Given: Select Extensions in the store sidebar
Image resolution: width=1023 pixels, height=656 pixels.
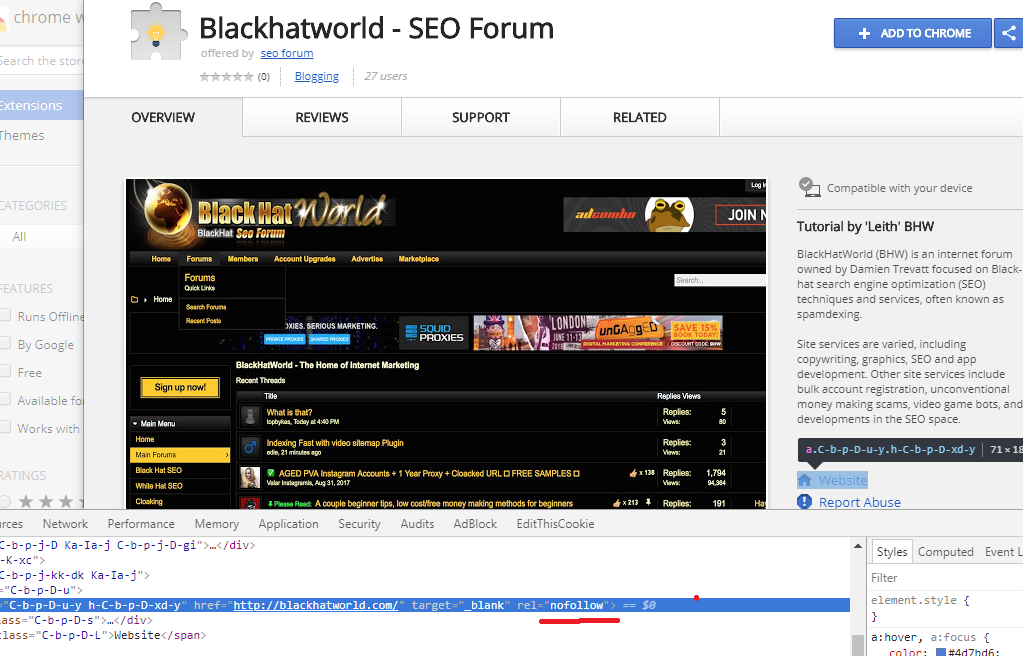Looking at the screenshot, I should coord(42,105).
